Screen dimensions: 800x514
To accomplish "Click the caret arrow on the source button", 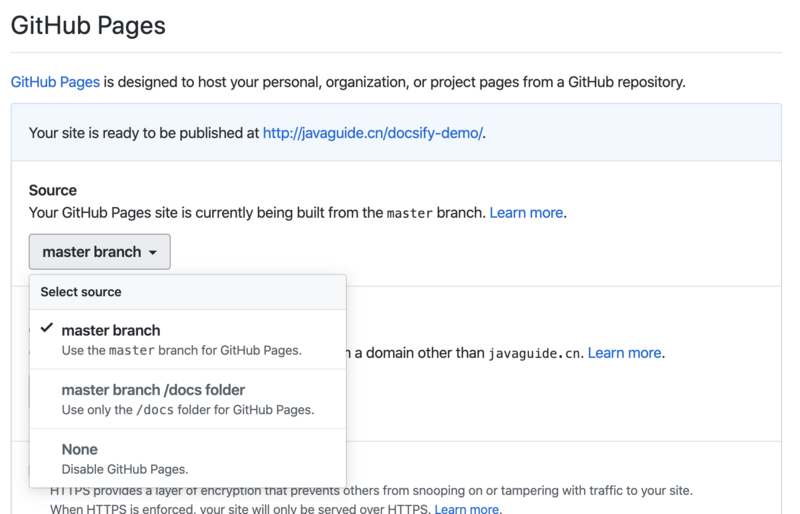I will pyautogui.click(x=153, y=253).
